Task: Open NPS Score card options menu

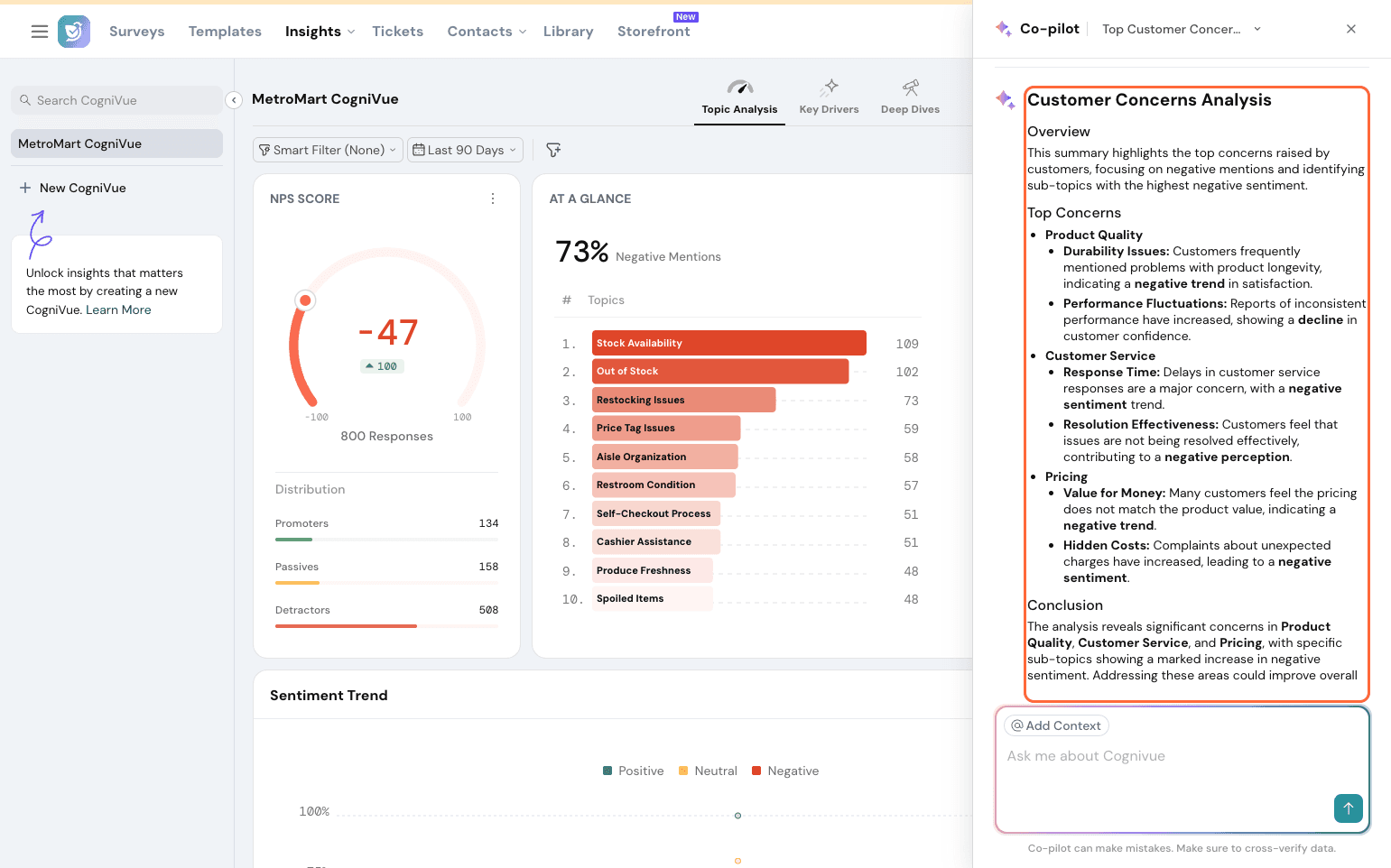Action: coord(493,199)
